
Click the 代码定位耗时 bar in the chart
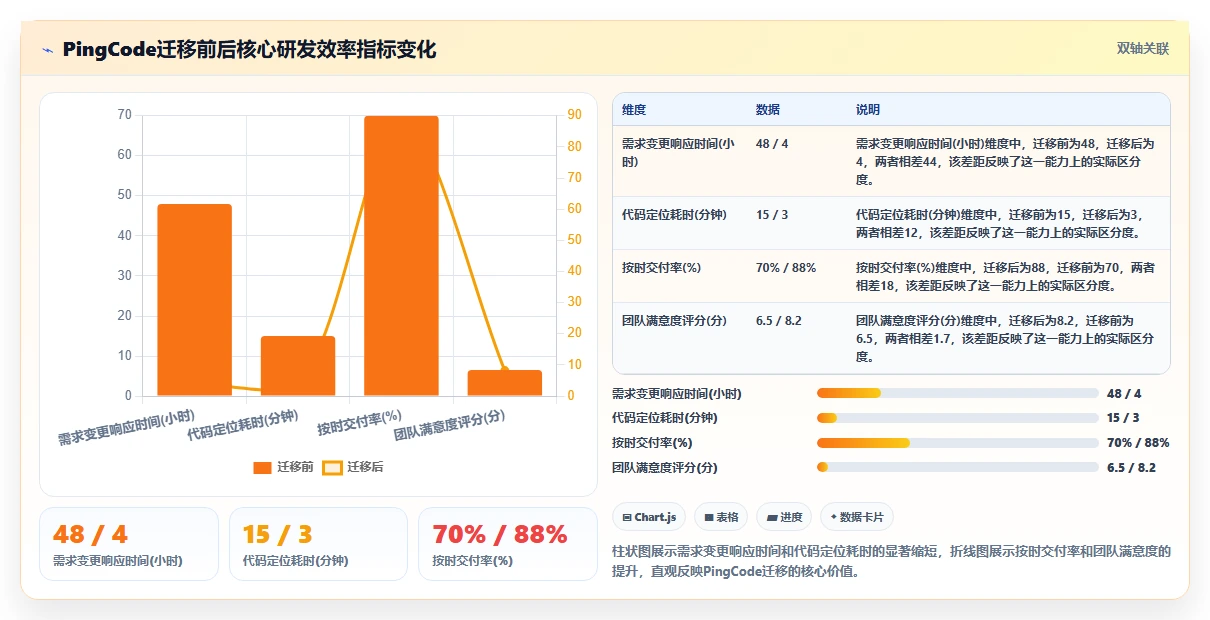click(298, 366)
